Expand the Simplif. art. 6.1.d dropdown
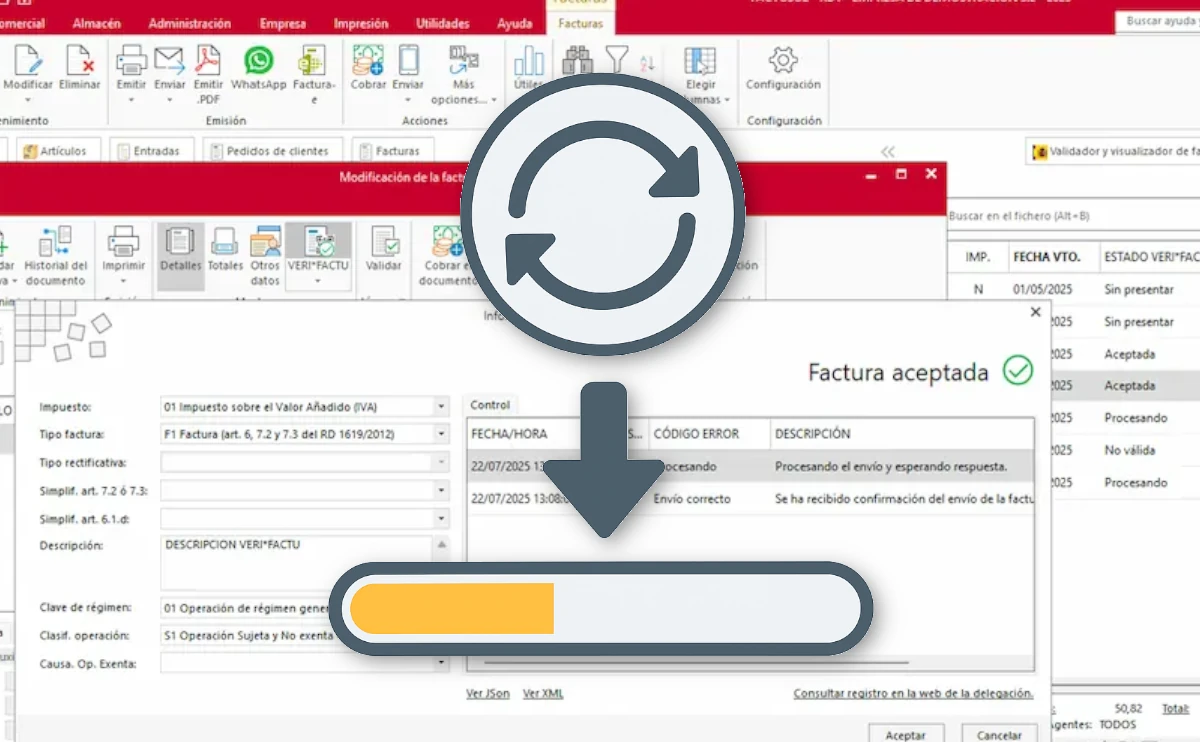1200x742 pixels. 441,519
